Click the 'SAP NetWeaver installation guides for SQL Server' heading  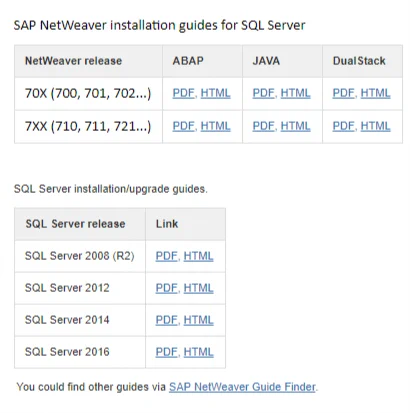[159, 25]
